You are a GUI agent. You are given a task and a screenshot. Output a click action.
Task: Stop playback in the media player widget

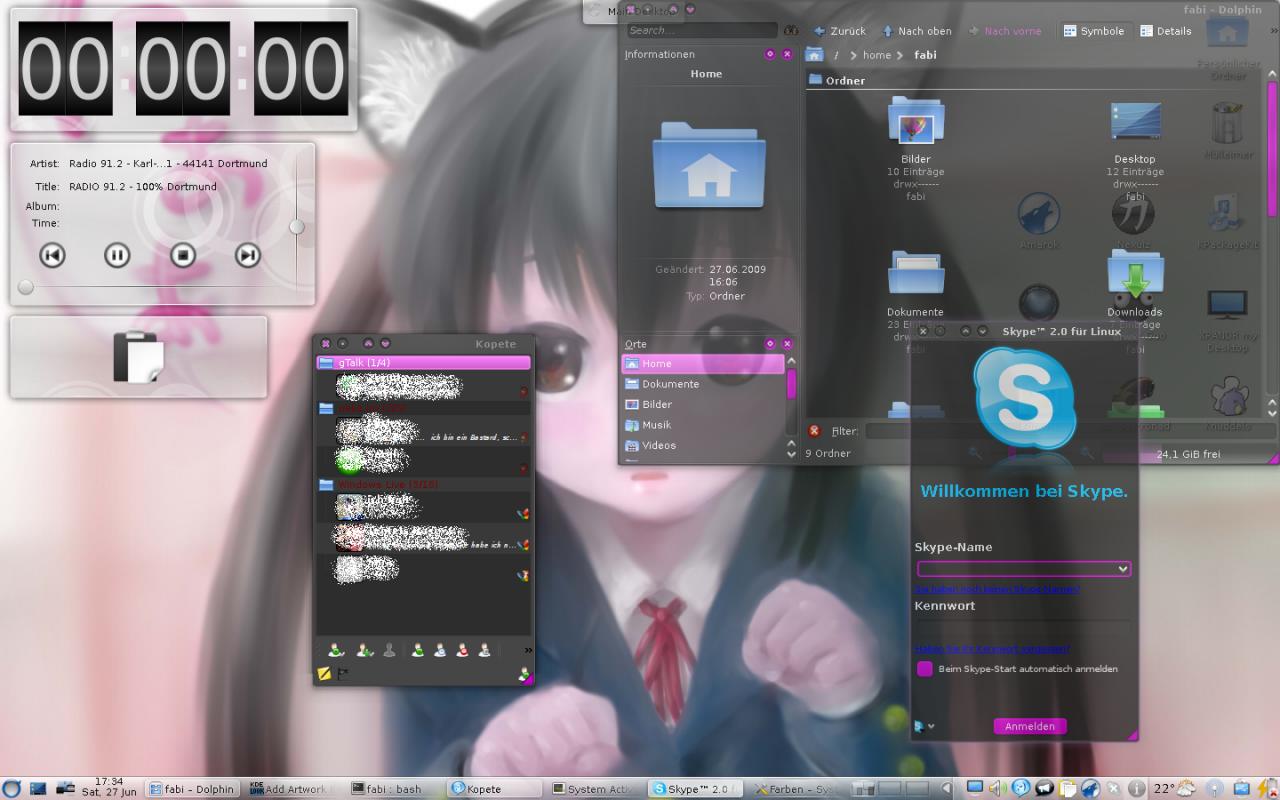[x=182, y=255]
